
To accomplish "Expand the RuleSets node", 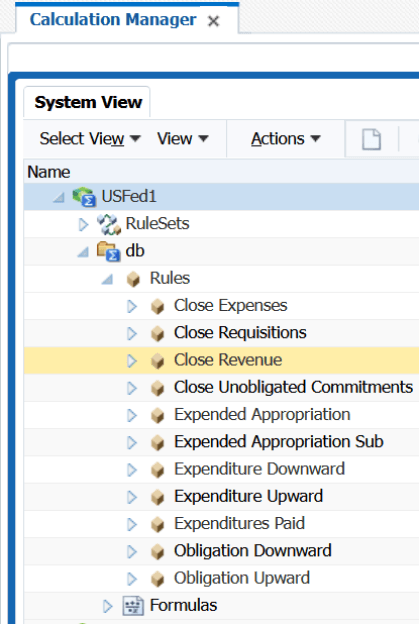I will coord(83,224).
